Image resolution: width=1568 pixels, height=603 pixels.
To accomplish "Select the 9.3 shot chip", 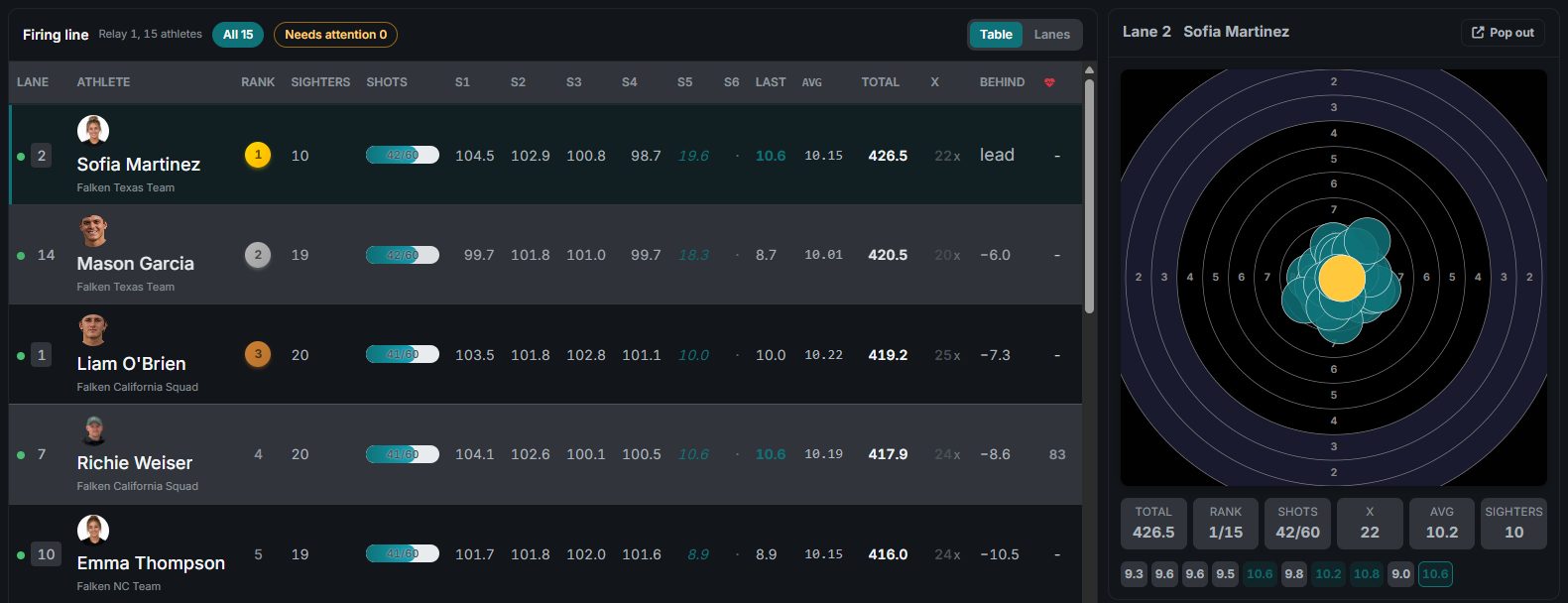I will [1134, 574].
